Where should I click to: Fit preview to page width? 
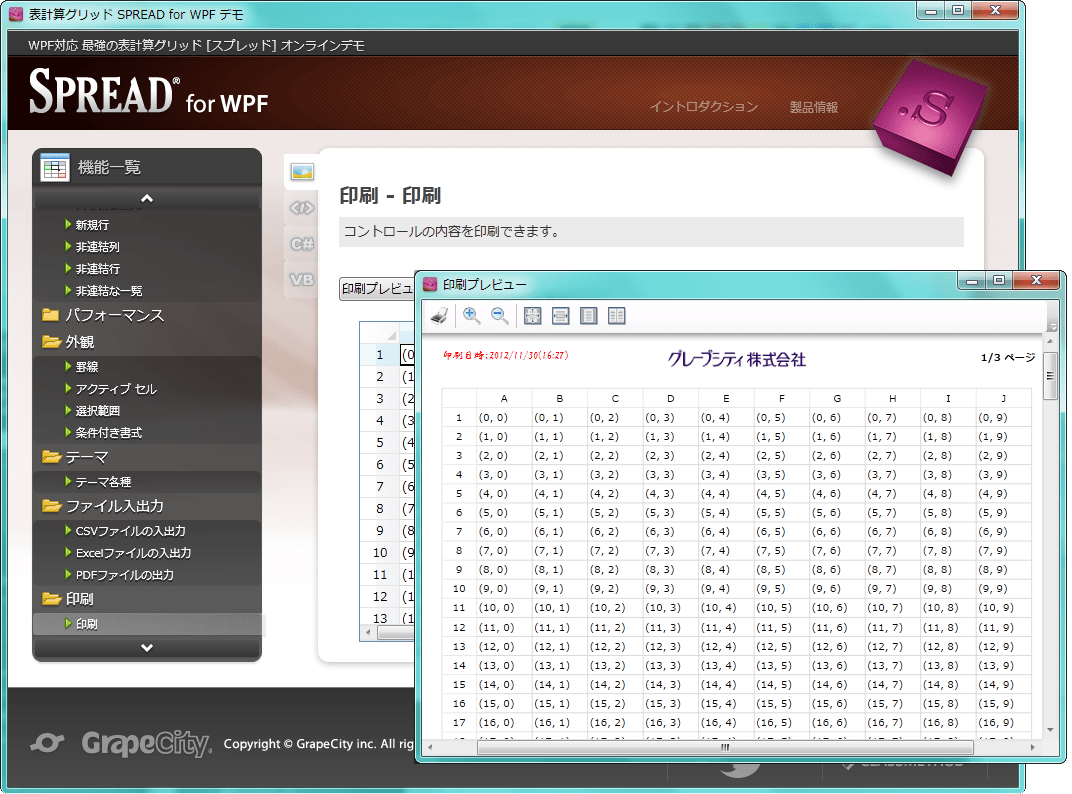coord(560,316)
